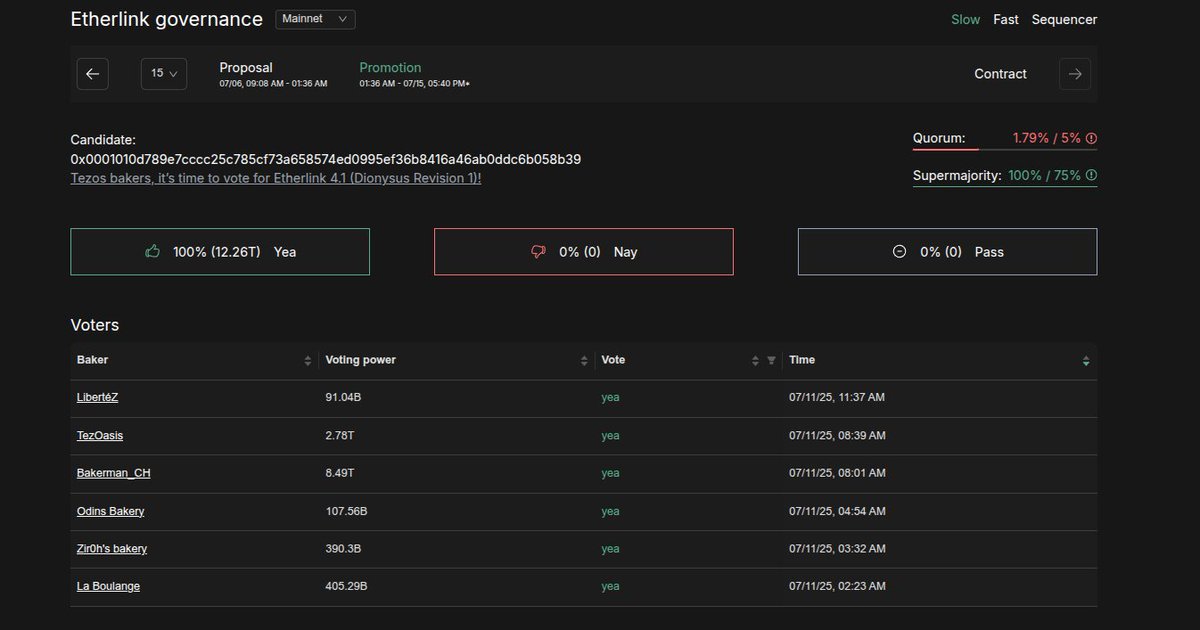Viewport: 1200px width, 630px height.
Task: Open TezOasis baker link
Action: tap(100, 435)
